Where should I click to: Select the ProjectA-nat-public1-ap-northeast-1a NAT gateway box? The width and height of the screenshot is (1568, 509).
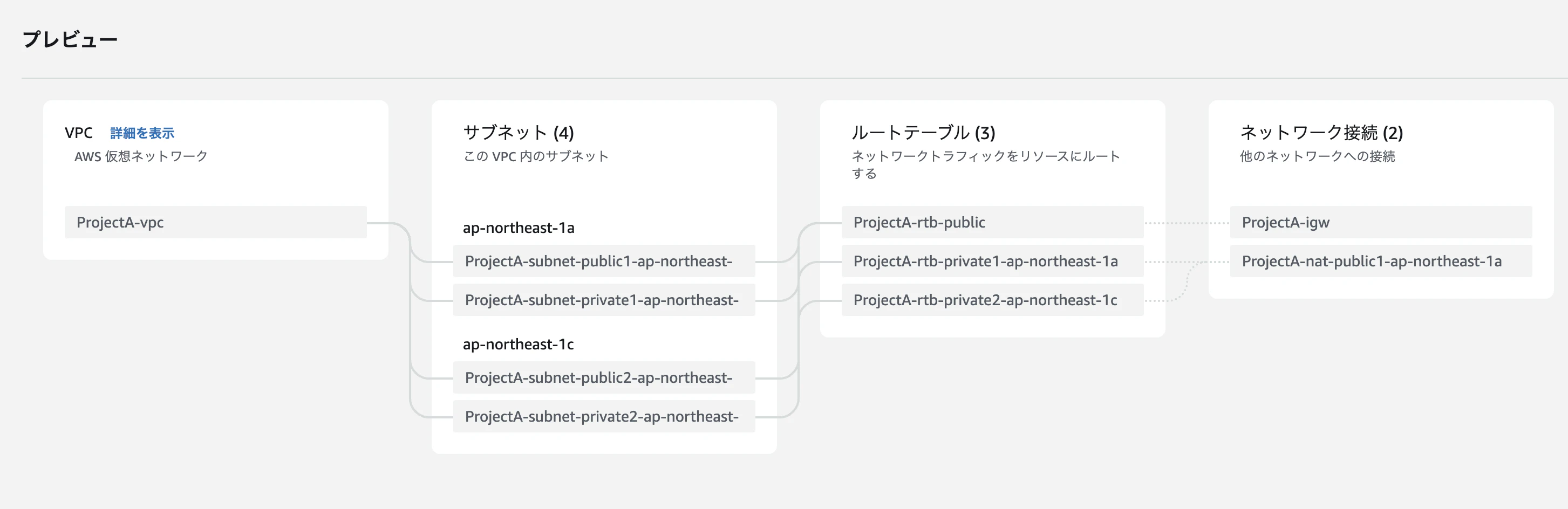pos(1380,262)
